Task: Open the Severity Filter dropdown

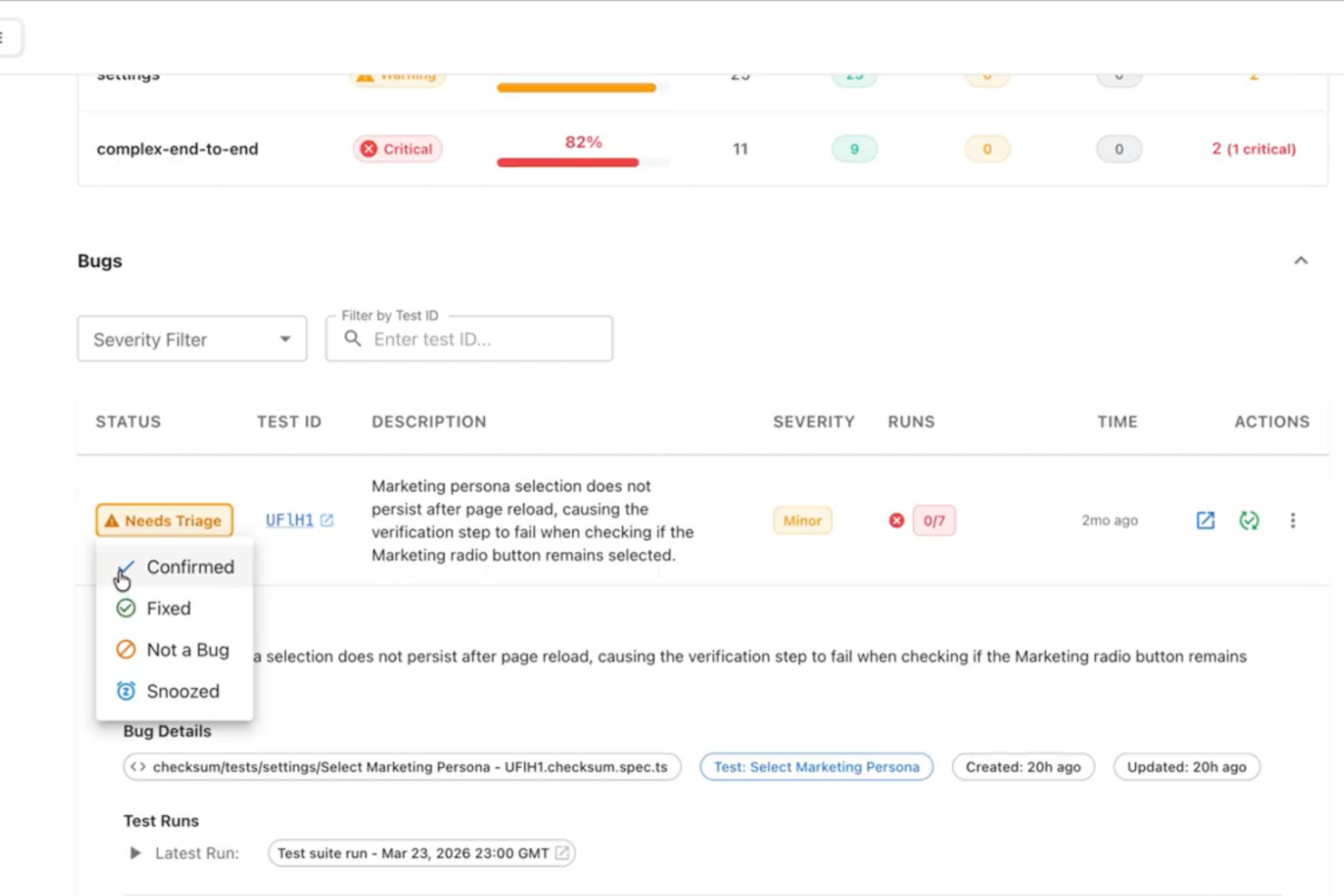Action: (192, 339)
